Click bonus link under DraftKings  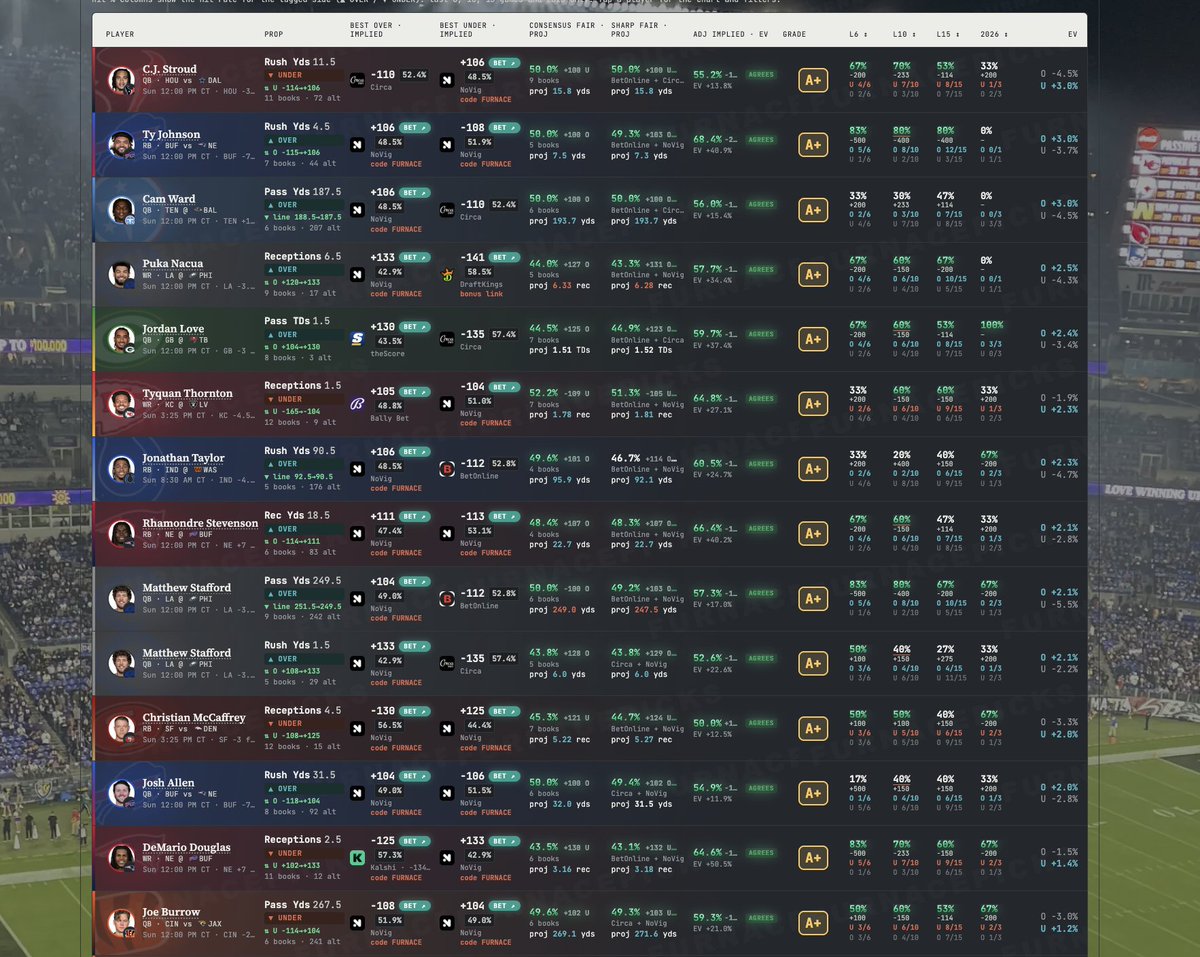click(x=482, y=294)
